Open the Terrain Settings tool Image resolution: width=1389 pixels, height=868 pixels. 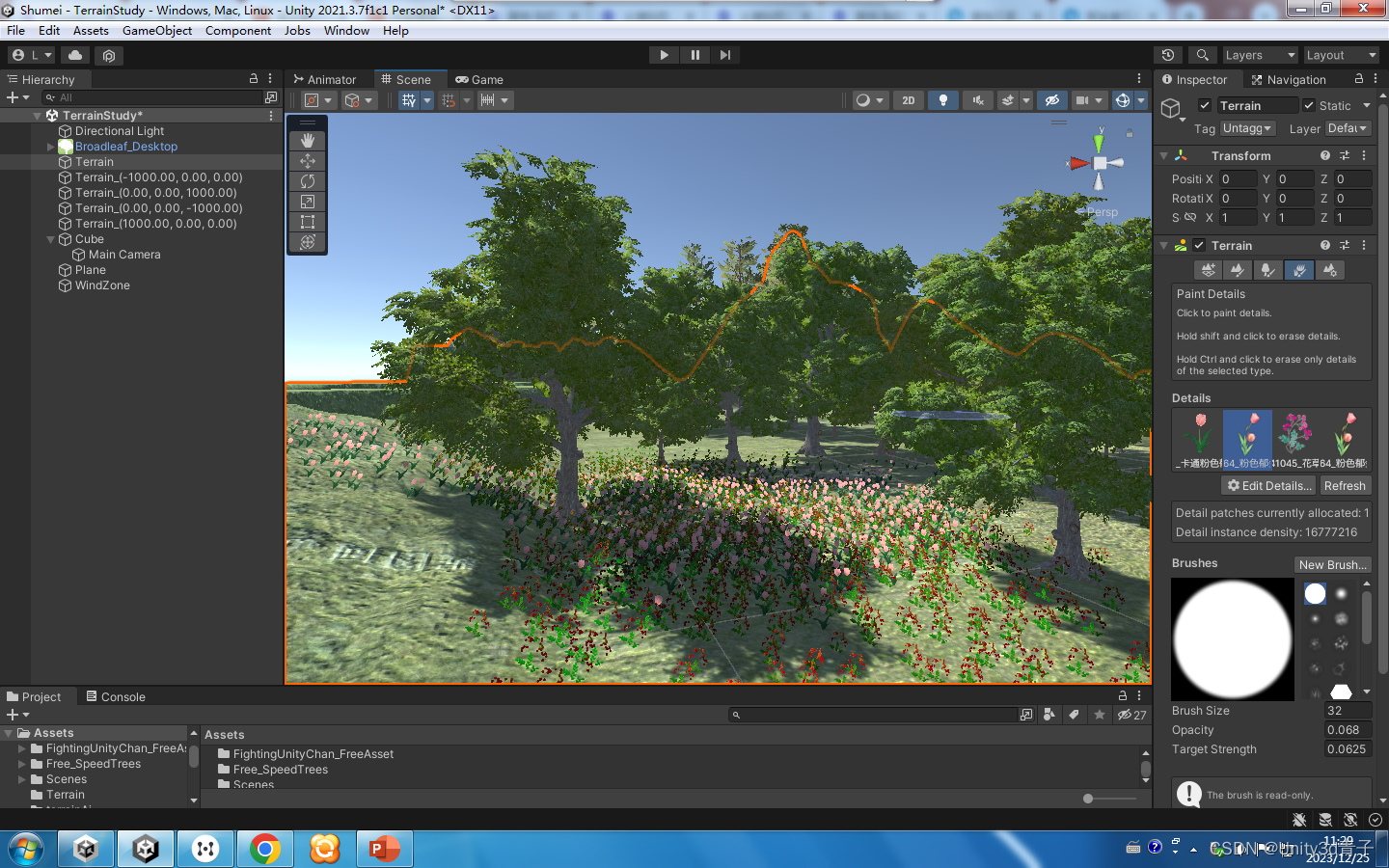pos(1330,270)
